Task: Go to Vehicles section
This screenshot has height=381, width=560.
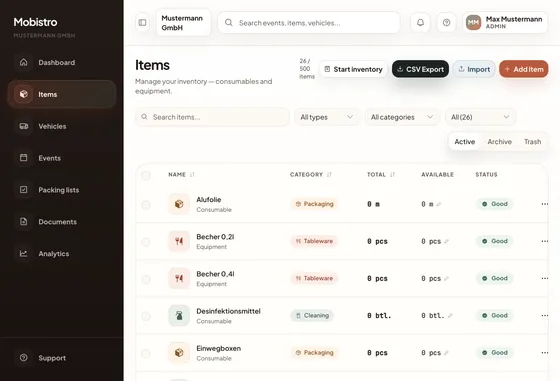Action: click(61, 126)
